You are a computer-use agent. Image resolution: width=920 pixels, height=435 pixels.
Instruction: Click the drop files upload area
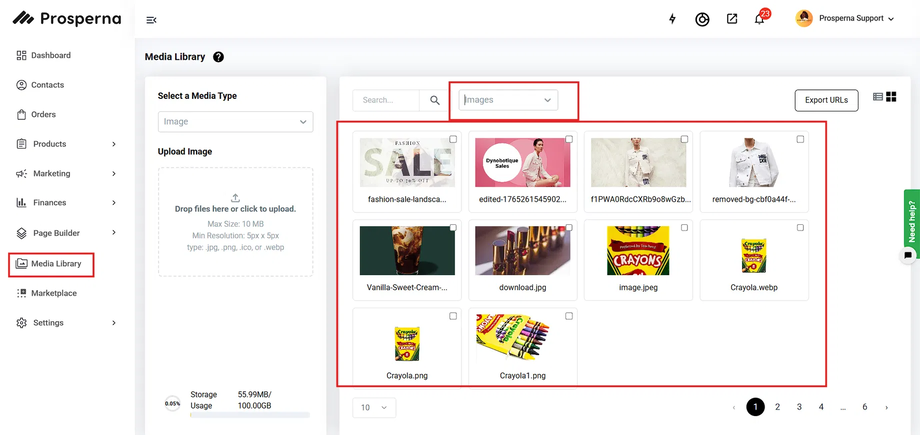(235, 222)
